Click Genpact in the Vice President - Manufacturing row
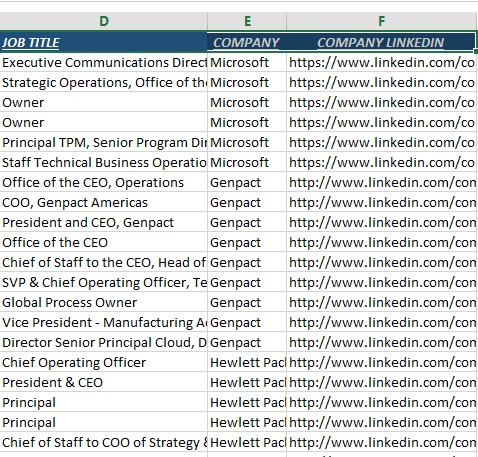 pyautogui.click(x=247, y=322)
